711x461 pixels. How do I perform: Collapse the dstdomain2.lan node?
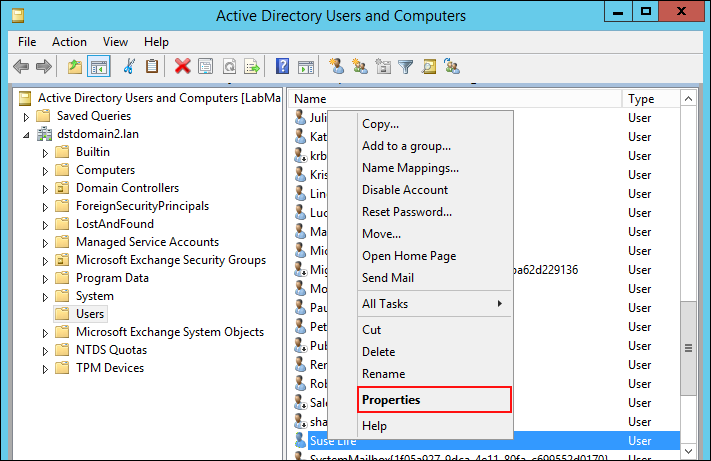(x=26, y=135)
